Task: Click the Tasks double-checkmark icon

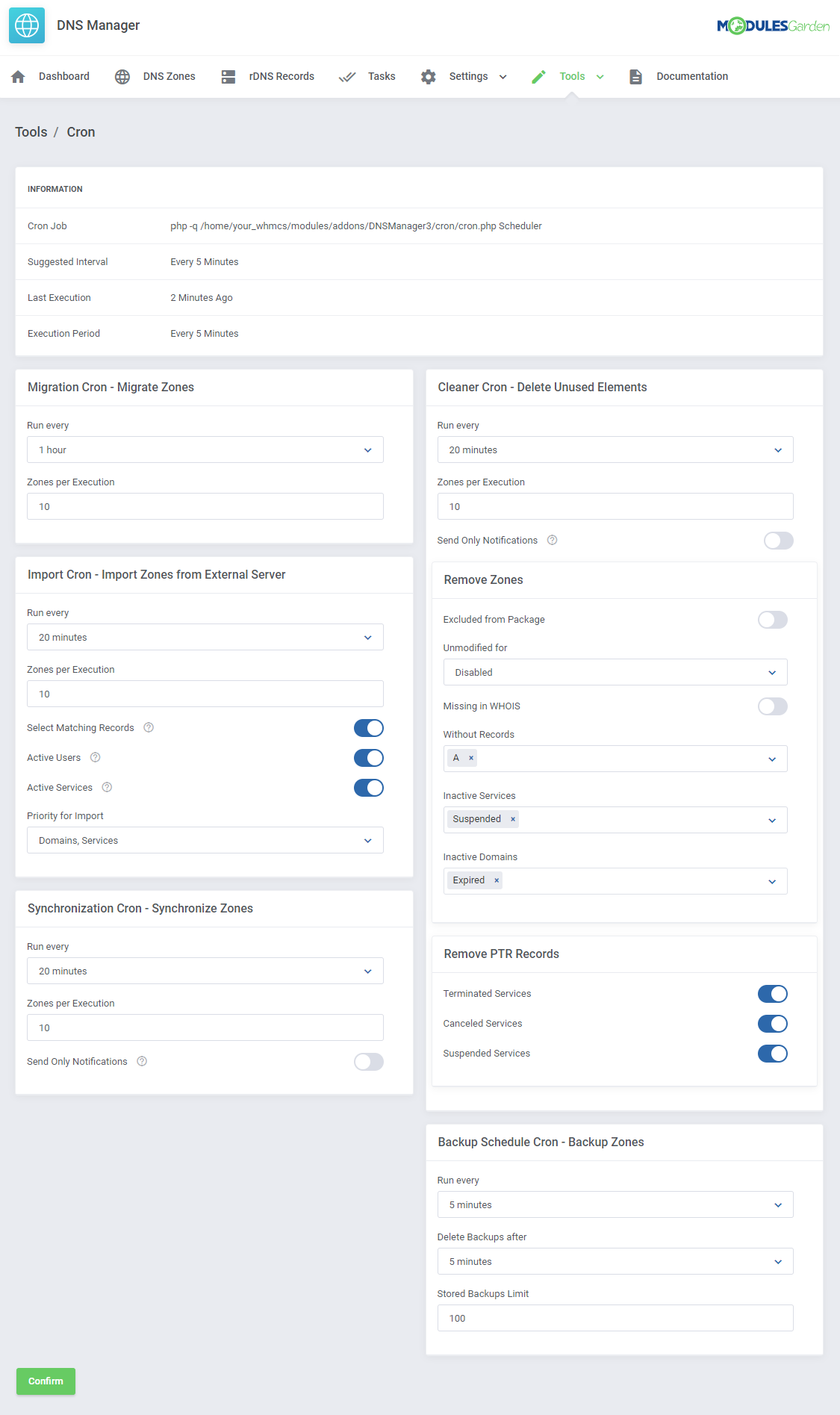Action: pos(347,77)
